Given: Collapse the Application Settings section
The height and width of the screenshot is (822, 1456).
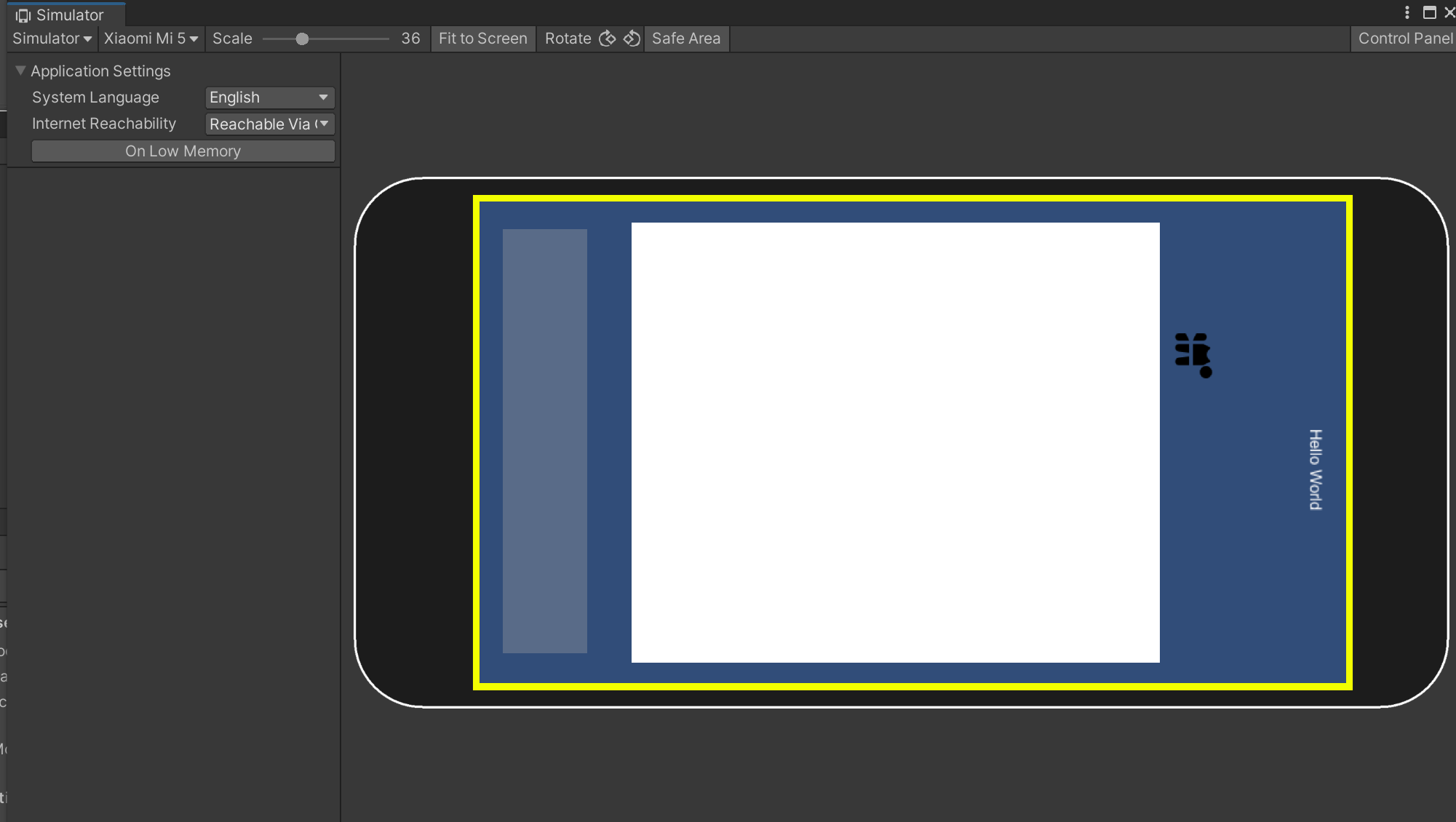Looking at the screenshot, I should click(x=20, y=71).
